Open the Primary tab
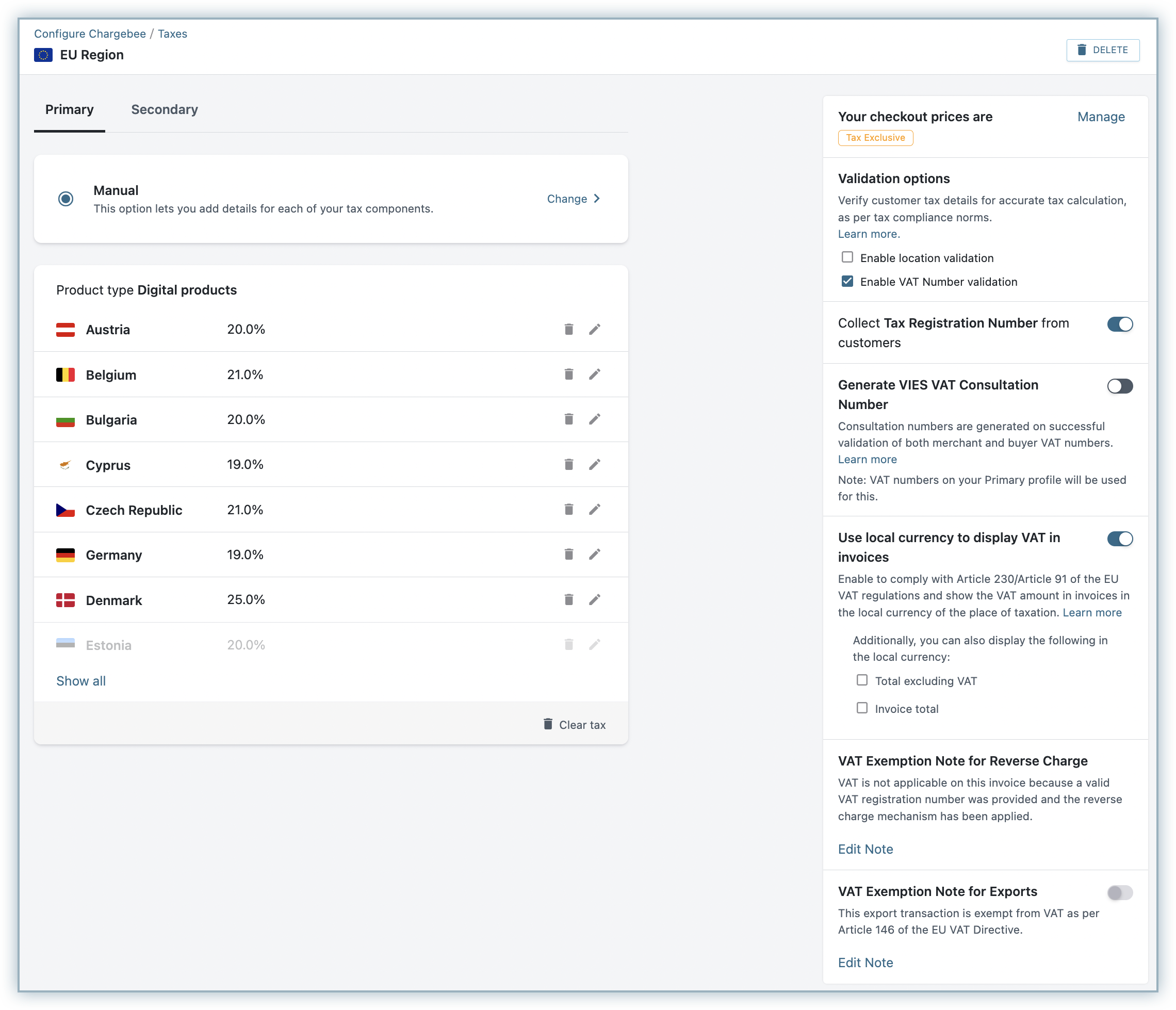This screenshot has height=1010, width=1176. pos(69,109)
